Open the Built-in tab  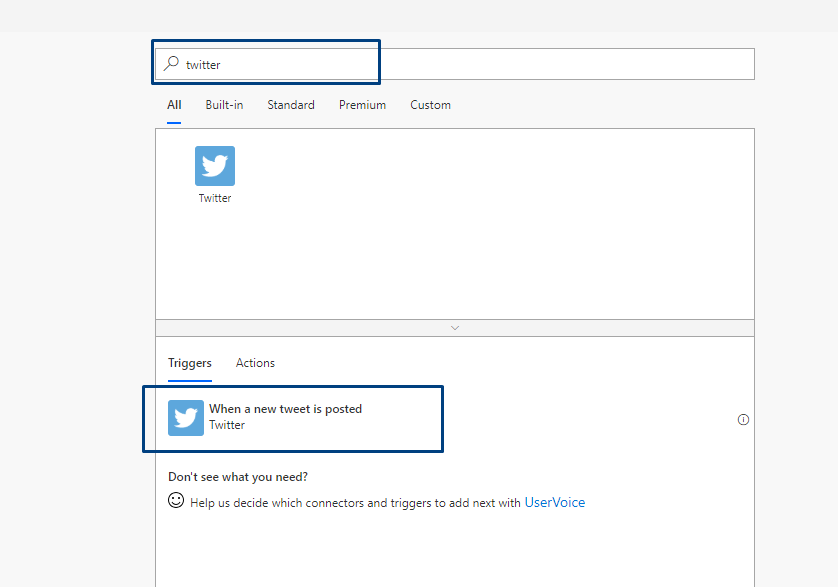tap(224, 105)
